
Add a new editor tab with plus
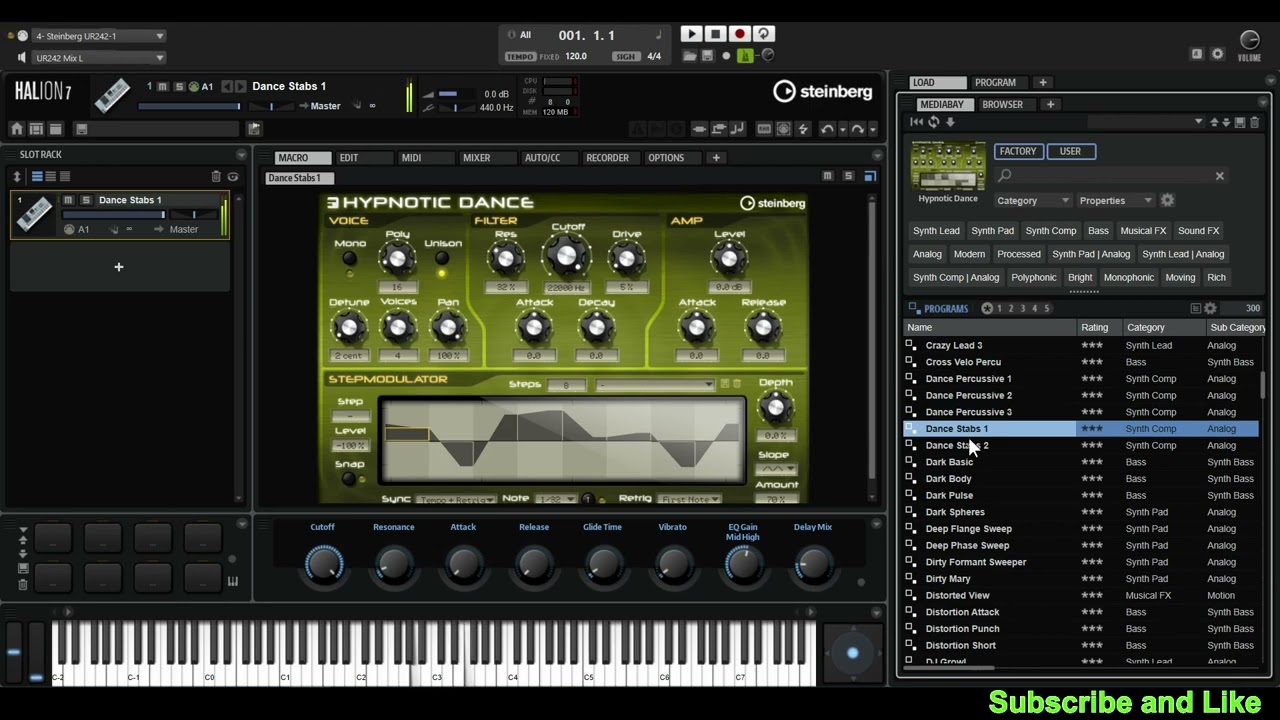[x=715, y=158]
